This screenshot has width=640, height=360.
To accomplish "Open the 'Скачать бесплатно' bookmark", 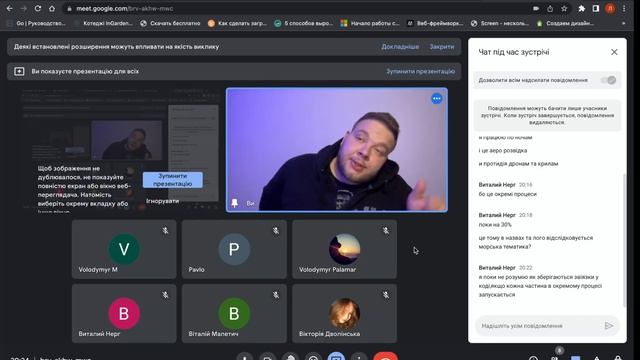I will [170, 23].
